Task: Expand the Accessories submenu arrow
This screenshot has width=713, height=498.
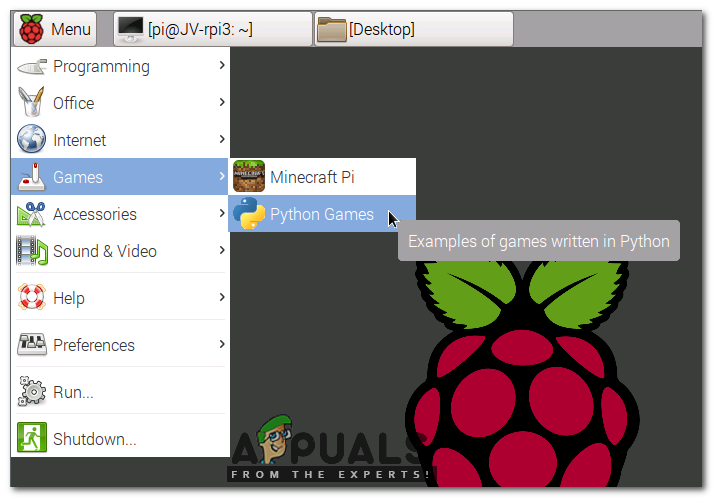Action: click(x=222, y=213)
